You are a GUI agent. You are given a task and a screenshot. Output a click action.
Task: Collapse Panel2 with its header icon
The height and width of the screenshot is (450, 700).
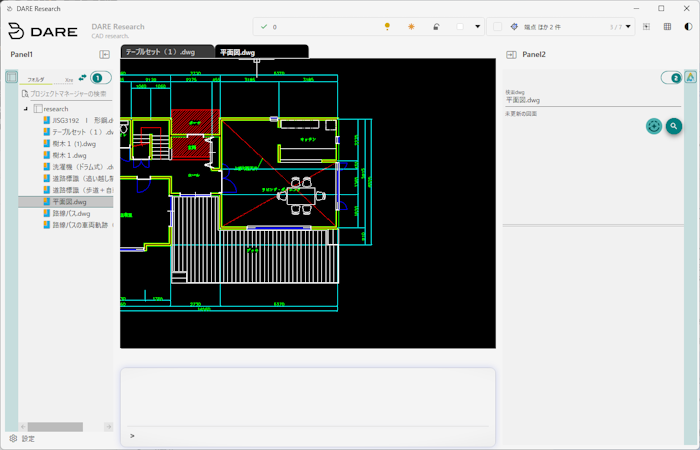(511, 54)
